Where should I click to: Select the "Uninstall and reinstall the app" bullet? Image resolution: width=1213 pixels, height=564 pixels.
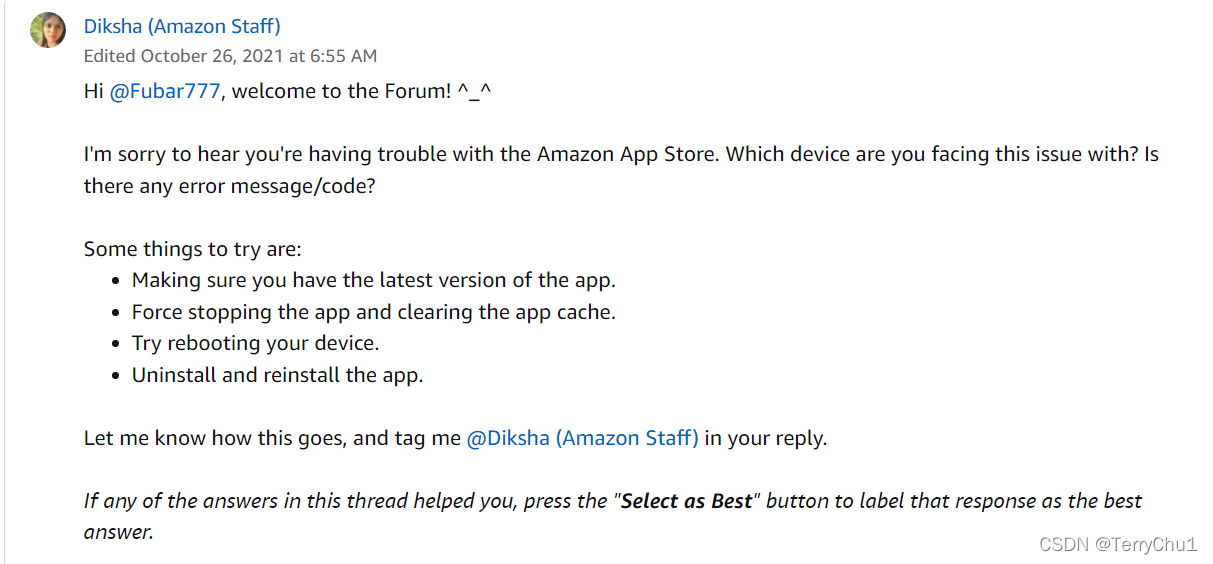(278, 376)
